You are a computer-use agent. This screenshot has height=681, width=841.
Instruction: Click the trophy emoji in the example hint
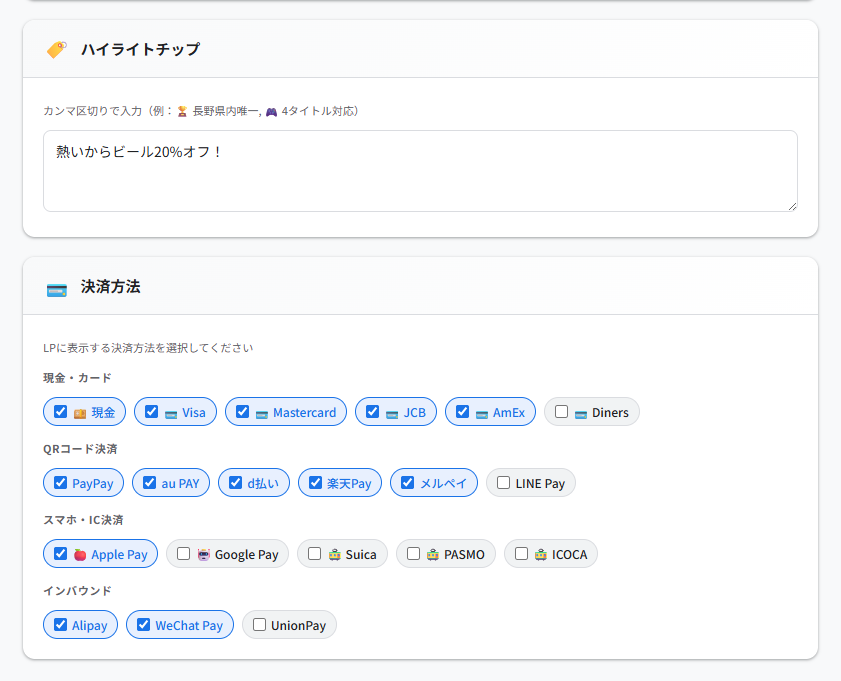[x=182, y=112]
